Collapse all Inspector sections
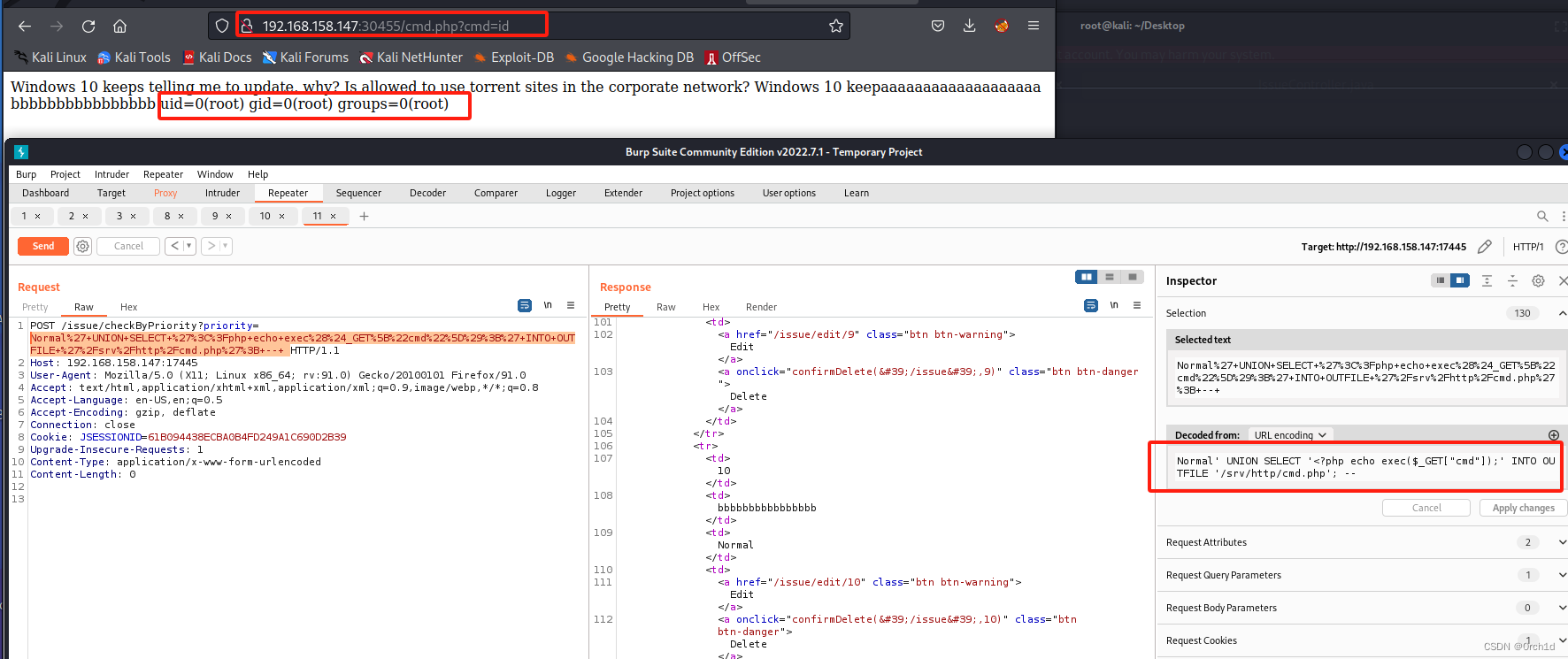Screen dimensions: 1568x659 click(1512, 280)
